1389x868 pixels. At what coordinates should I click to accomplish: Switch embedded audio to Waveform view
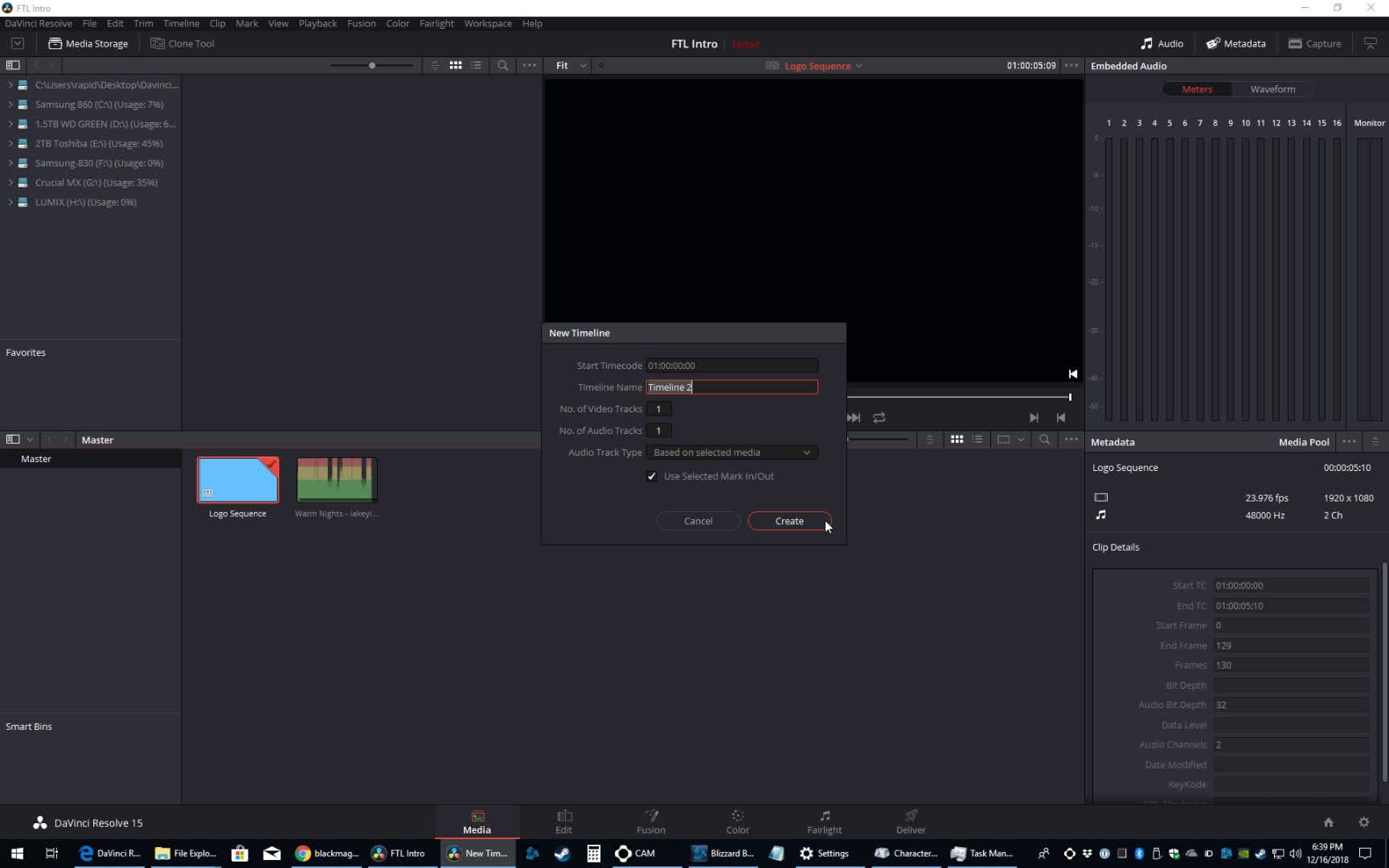point(1272,89)
